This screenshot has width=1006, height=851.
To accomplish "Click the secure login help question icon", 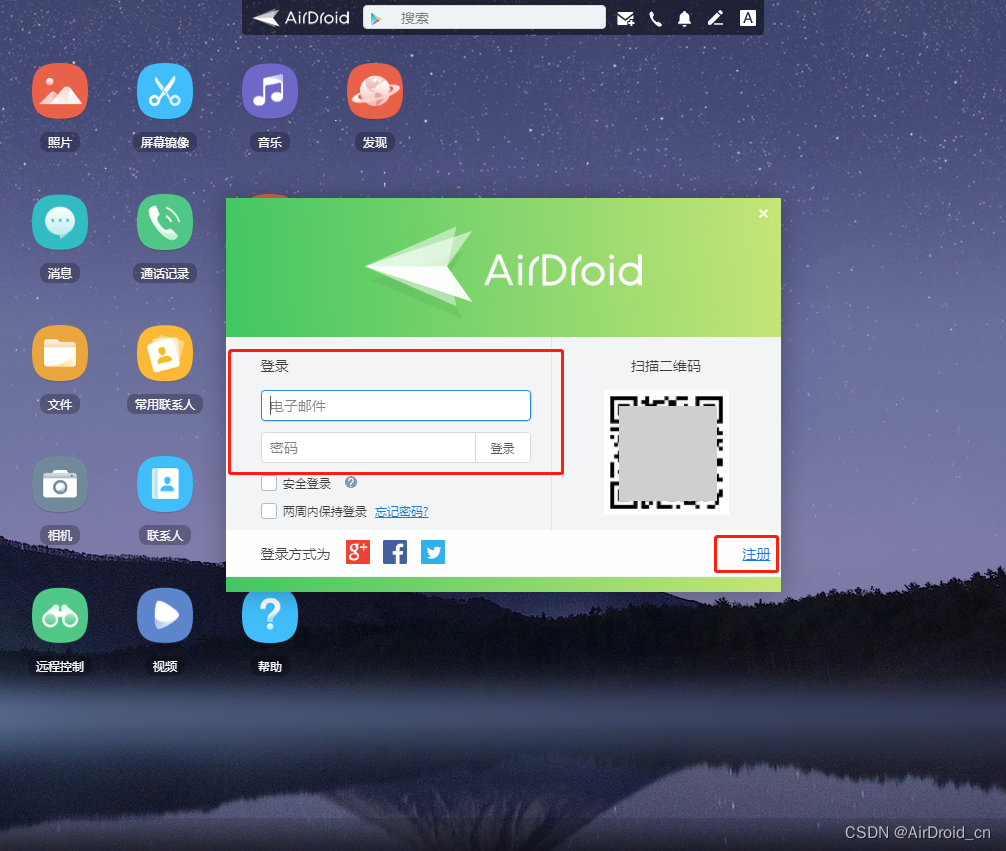I will [x=351, y=482].
